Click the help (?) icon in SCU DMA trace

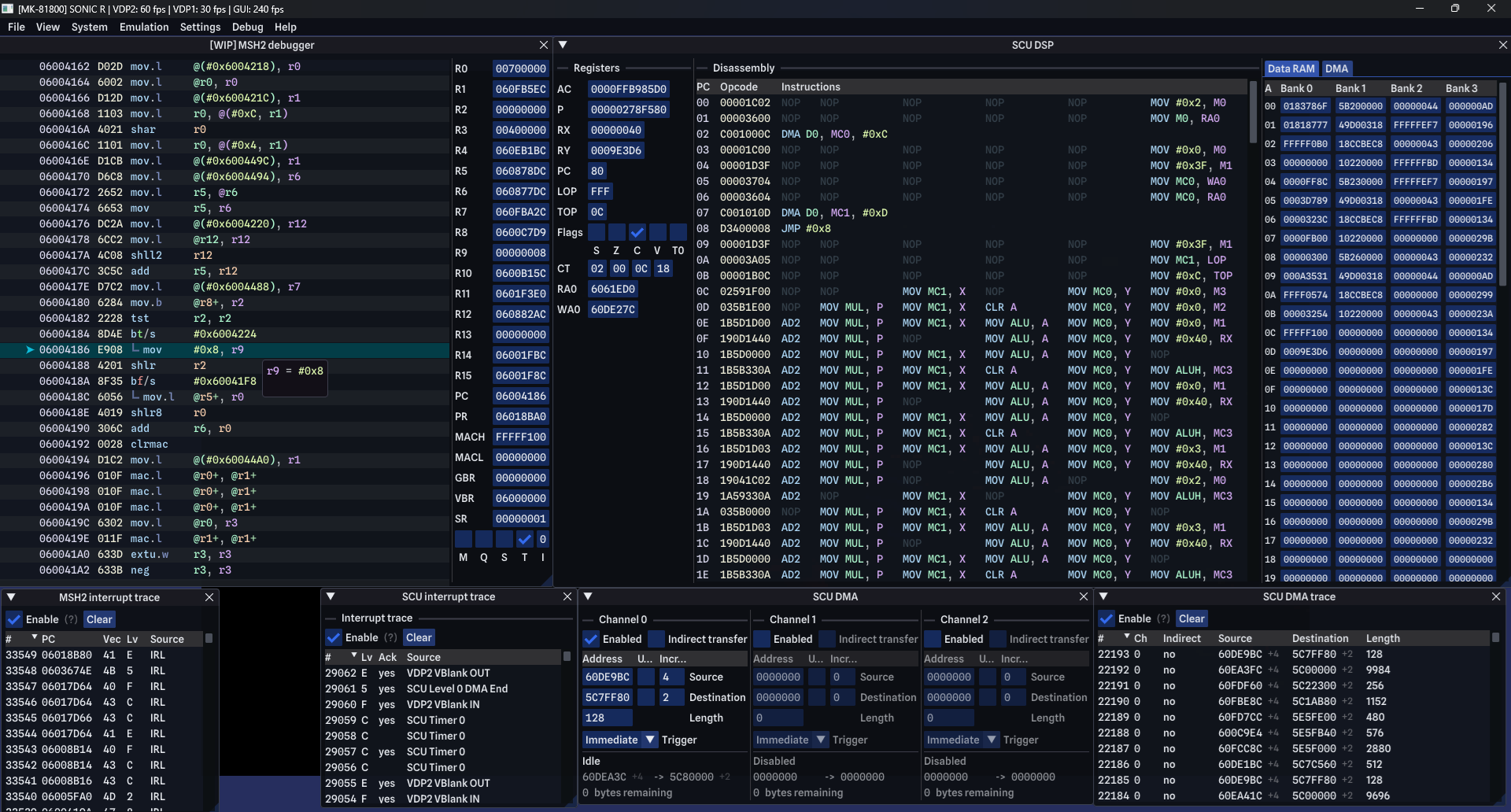click(1163, 619)
